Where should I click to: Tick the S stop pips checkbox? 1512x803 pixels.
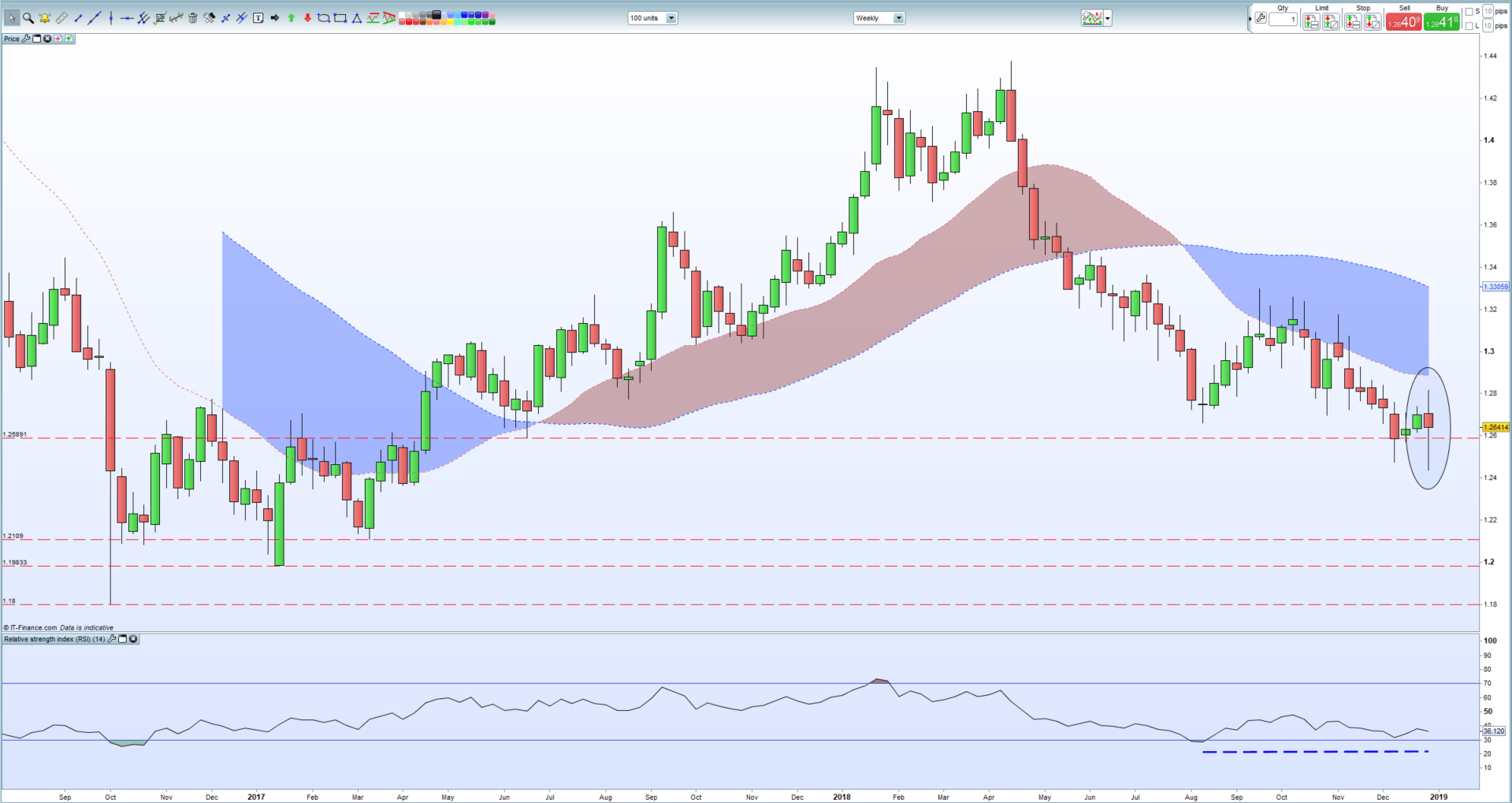click(1469, 11)
